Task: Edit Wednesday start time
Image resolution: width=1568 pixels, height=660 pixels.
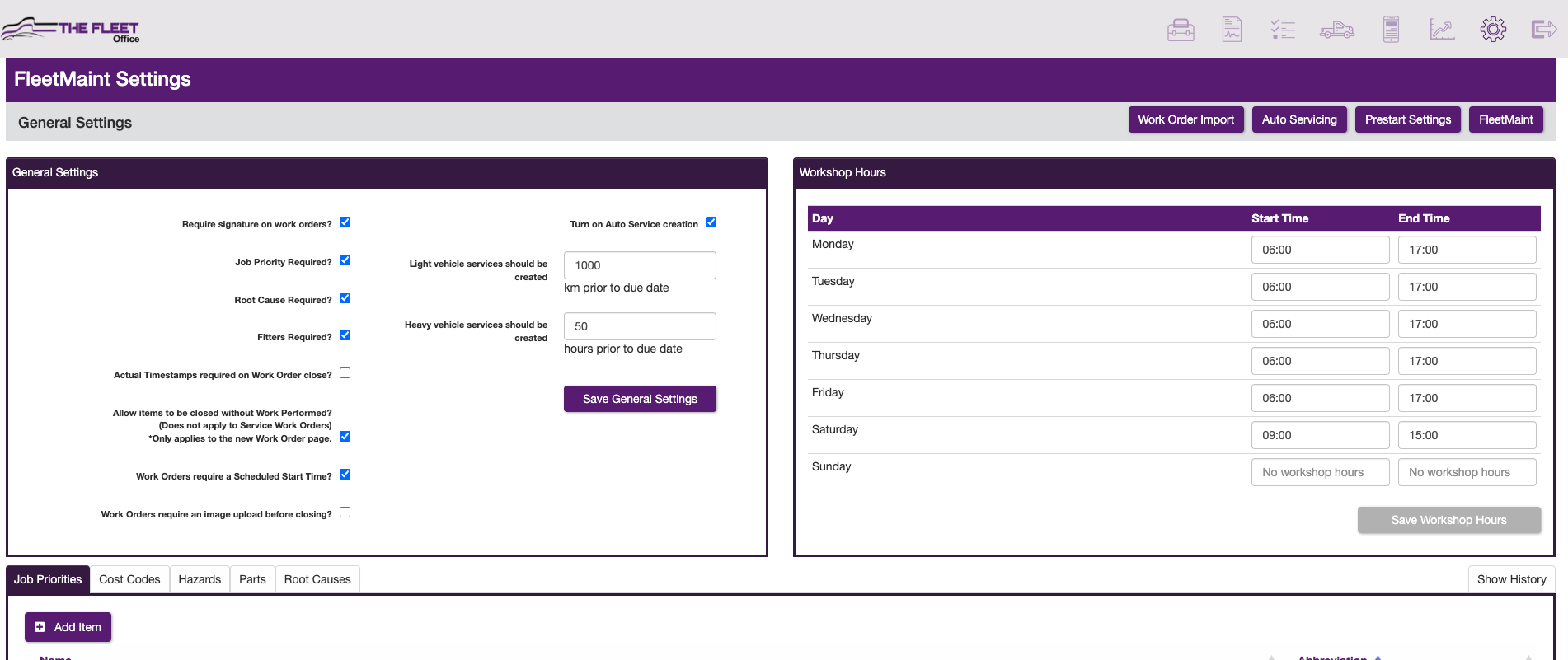Action: point(1320,324)
